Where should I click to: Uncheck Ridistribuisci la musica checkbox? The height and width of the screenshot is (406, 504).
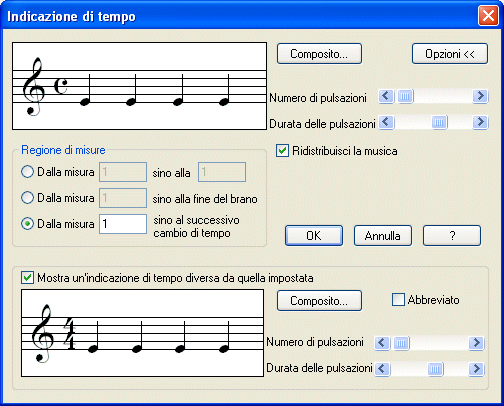pos(282,151)
